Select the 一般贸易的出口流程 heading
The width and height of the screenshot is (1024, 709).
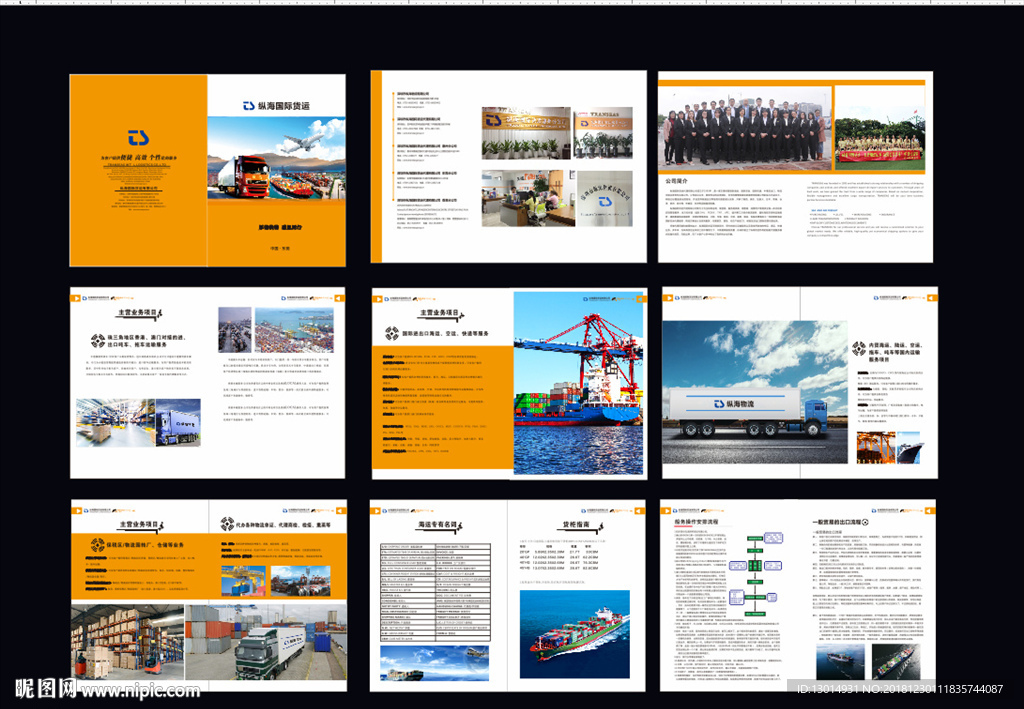pos(837,522)
